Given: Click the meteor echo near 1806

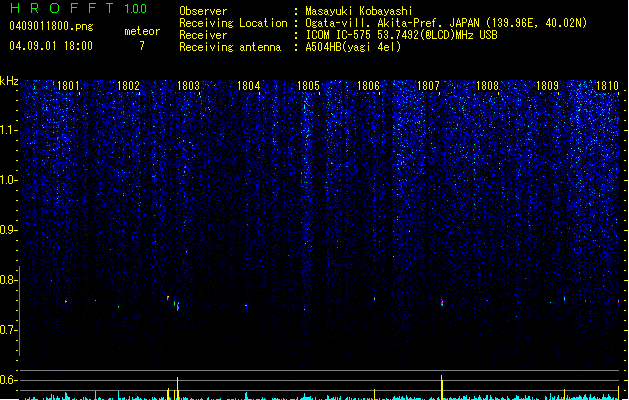Looking at the screenshot, I should (375, 298).
